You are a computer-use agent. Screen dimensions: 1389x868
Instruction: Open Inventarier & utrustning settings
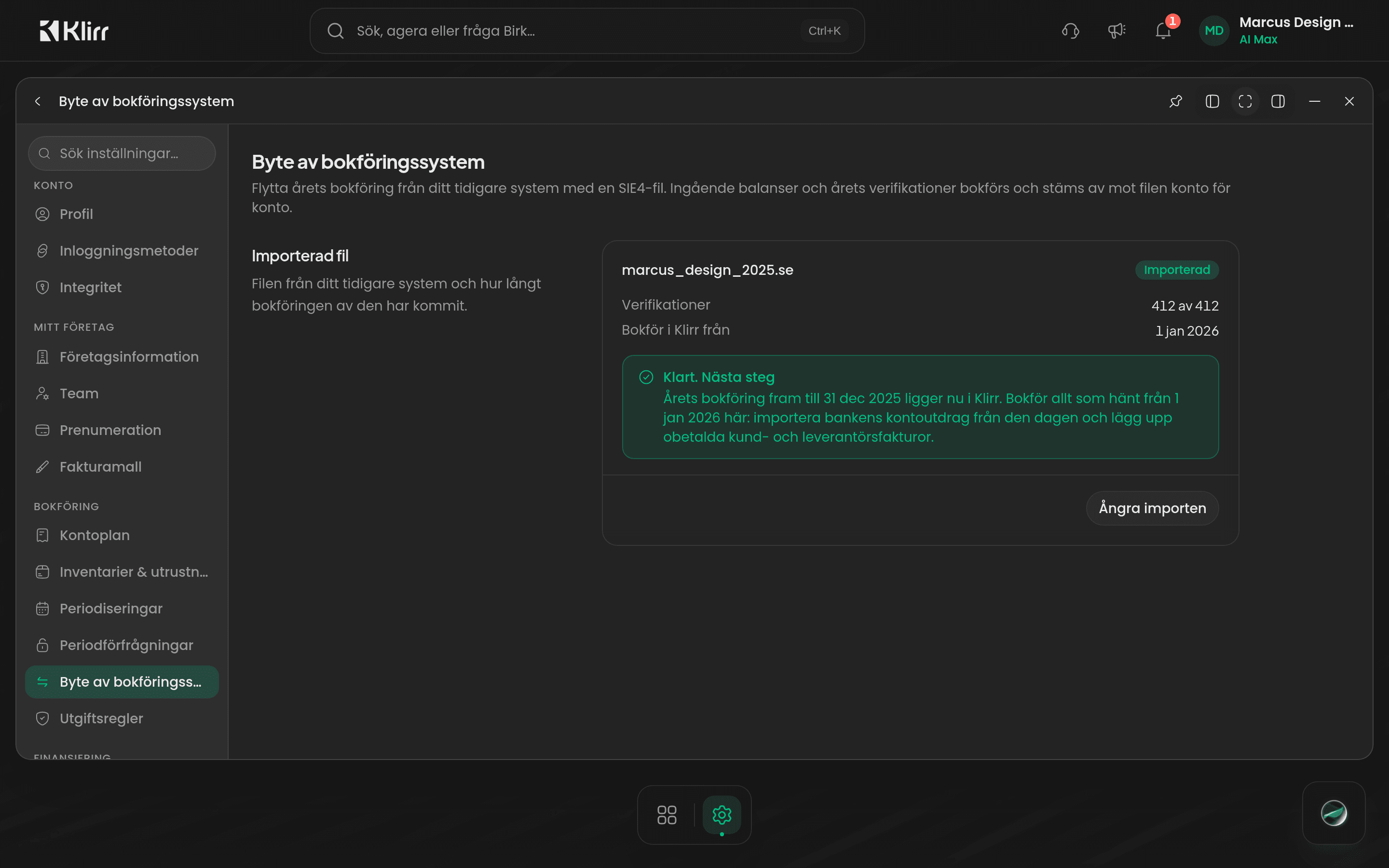(x=122, y=572)
